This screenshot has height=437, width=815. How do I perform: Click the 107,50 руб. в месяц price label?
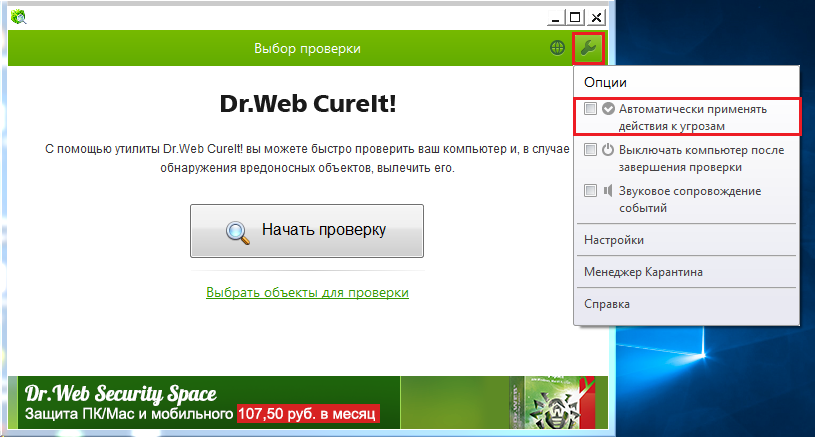point(308,414)
